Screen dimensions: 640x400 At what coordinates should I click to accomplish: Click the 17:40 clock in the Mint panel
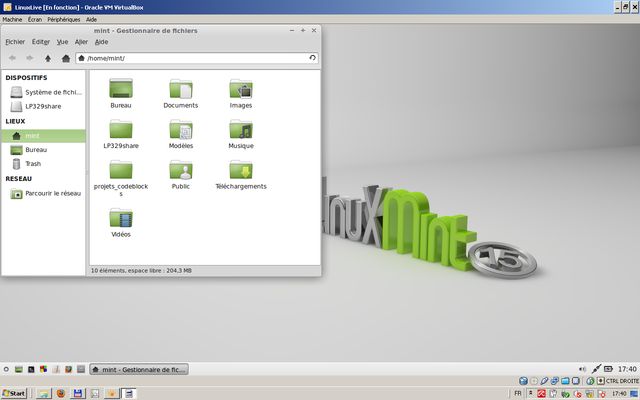(627, 369)
